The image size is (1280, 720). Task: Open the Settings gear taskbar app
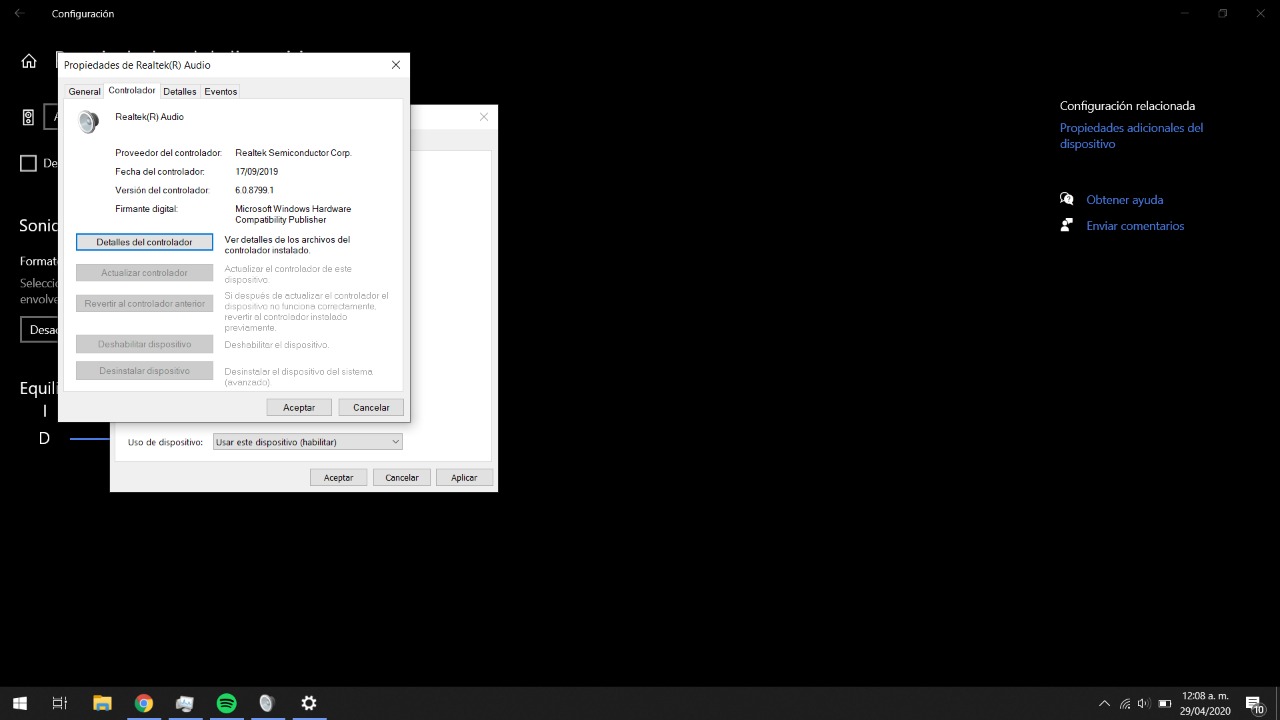click(309, 703)
